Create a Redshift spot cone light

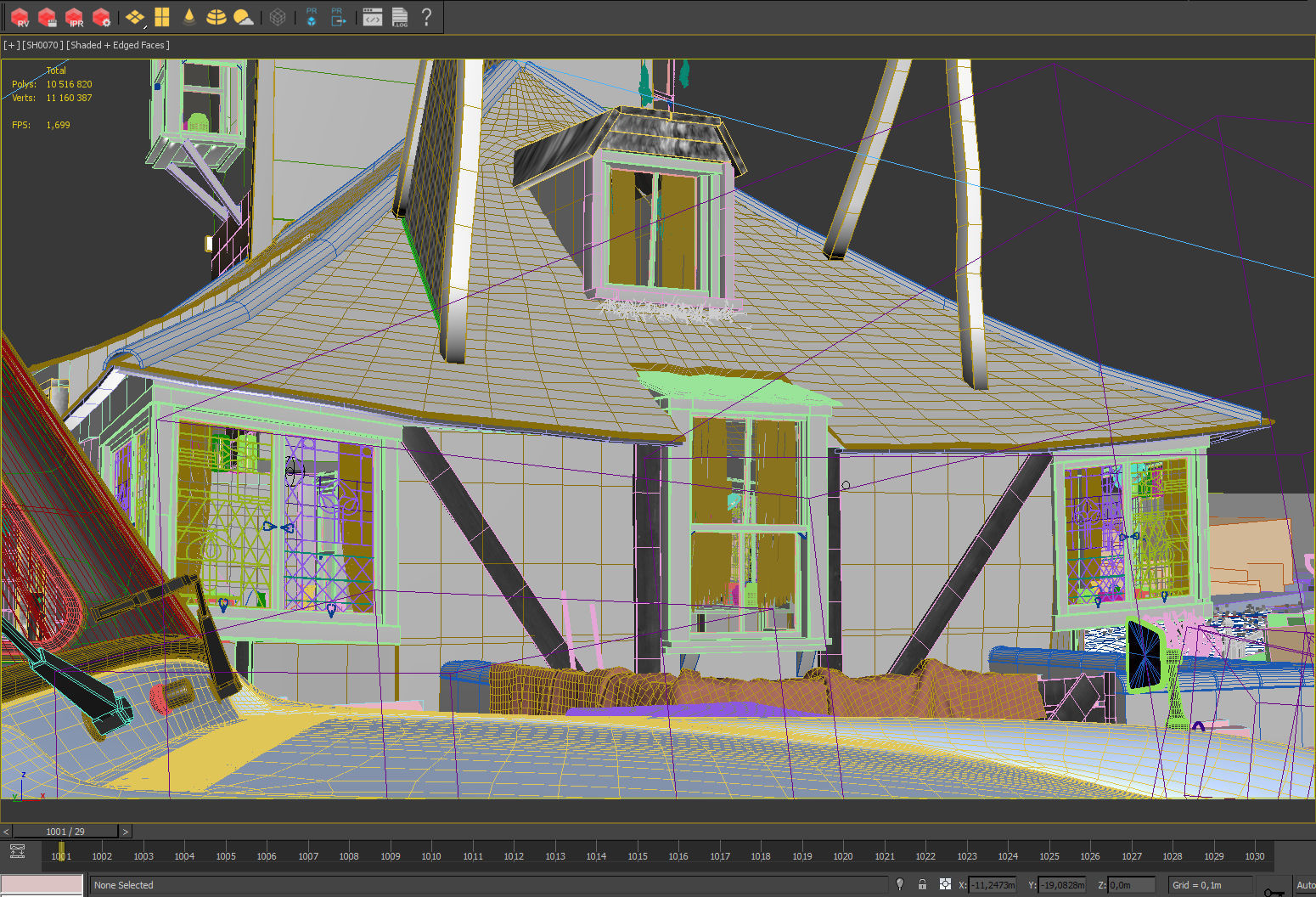point(188,17)
